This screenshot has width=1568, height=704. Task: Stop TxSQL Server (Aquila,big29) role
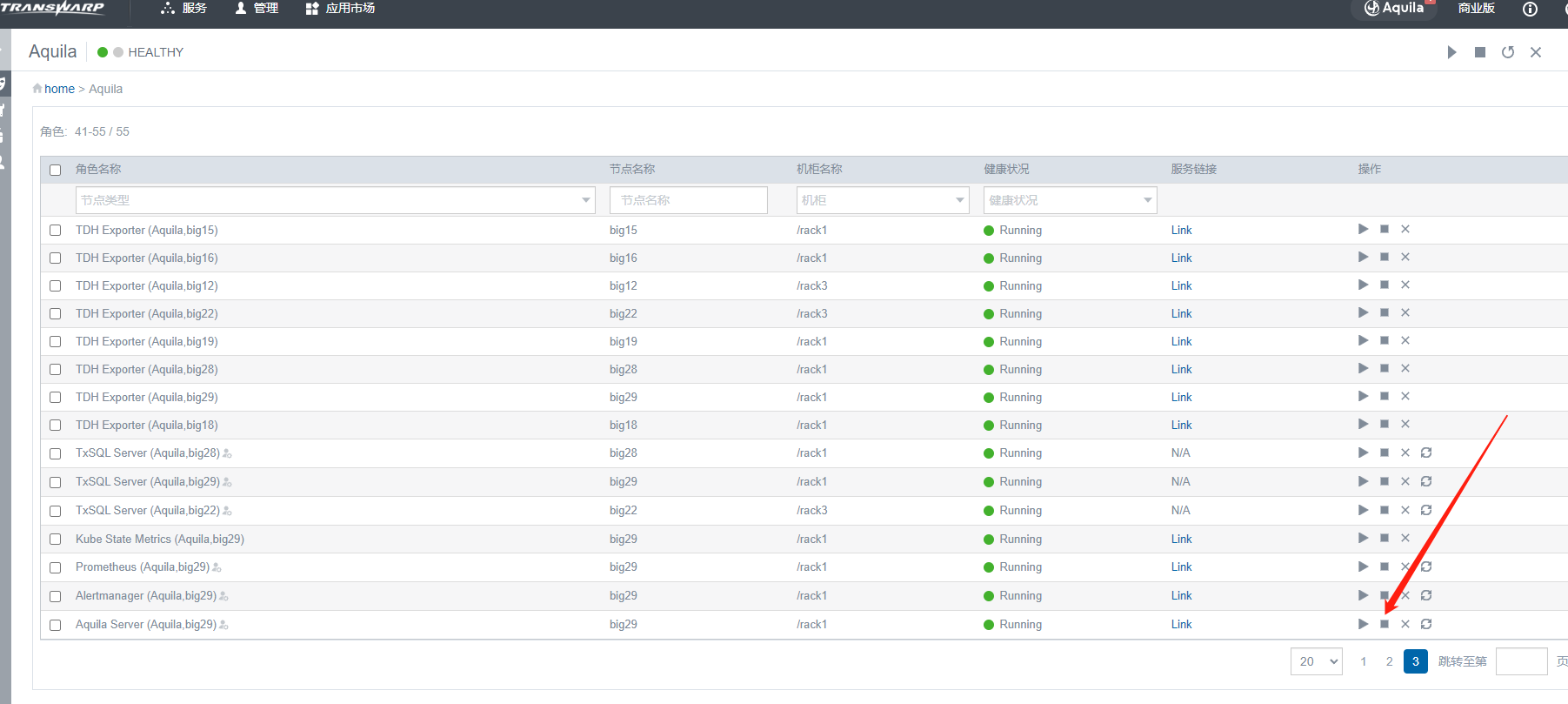1385,481
